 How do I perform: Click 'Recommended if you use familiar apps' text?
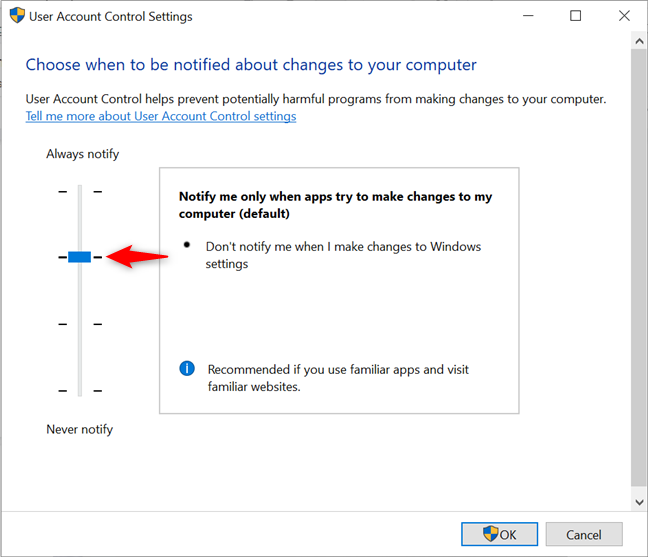[338, 378]
